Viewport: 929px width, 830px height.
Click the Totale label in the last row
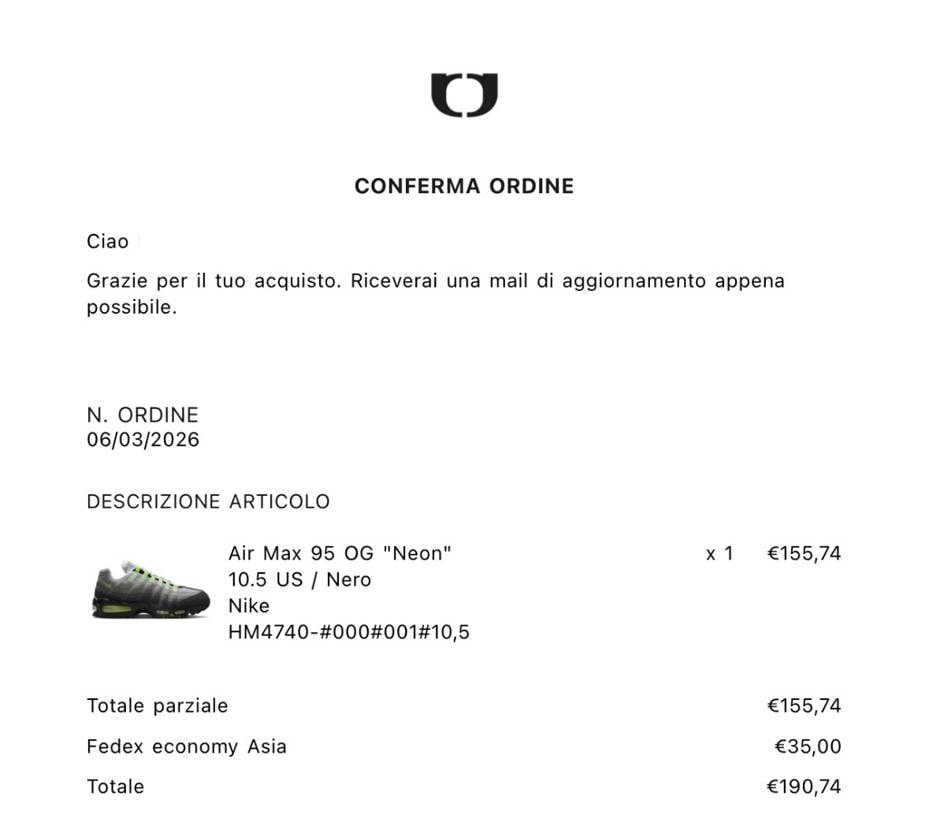coord(115,787)
